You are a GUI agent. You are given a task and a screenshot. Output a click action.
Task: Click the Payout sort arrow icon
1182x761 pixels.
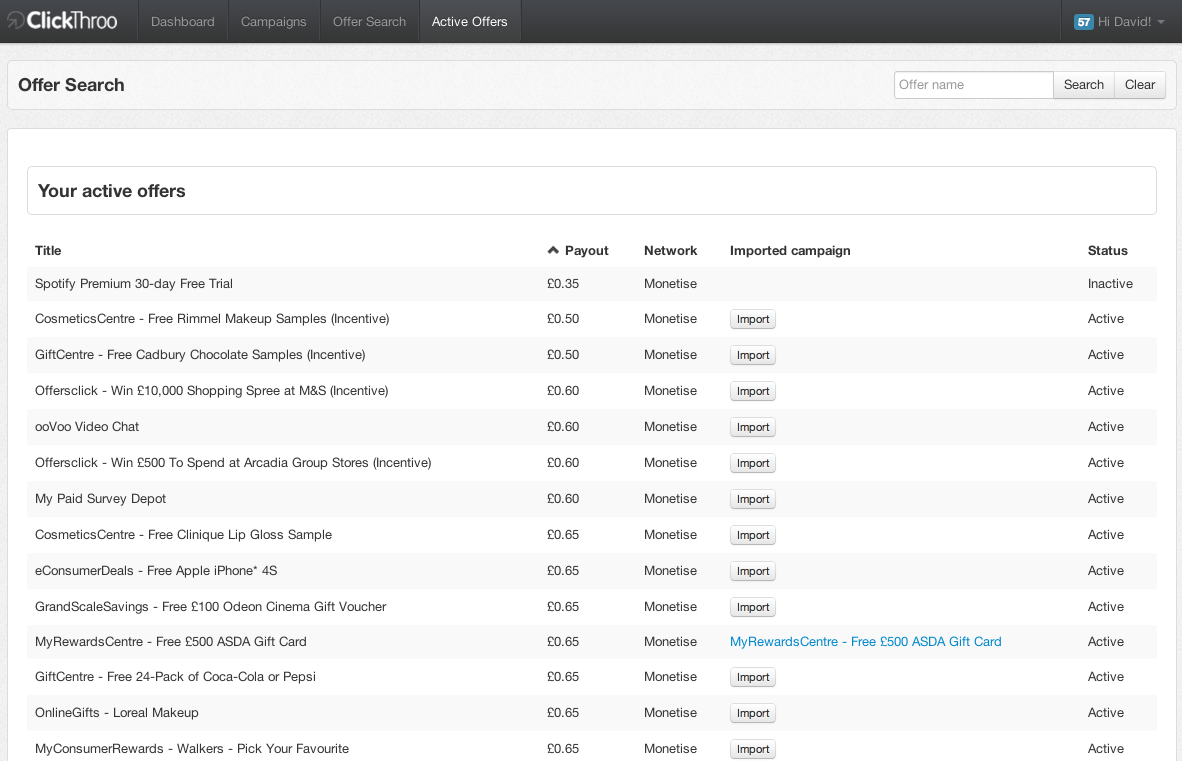553,251
